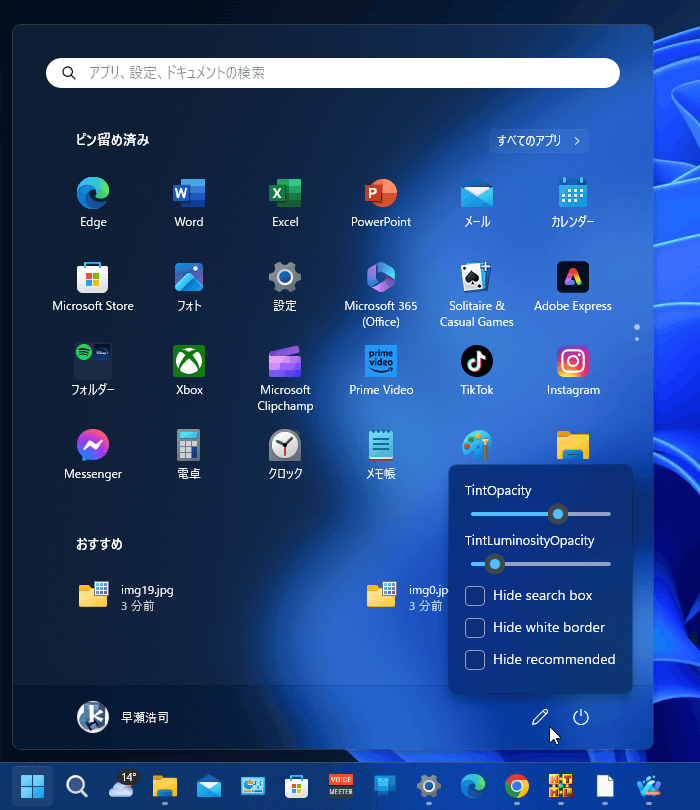This screenshot has width=700, height=810.
Task: Go to next pinned page dot
Action: tap(637, 339)
